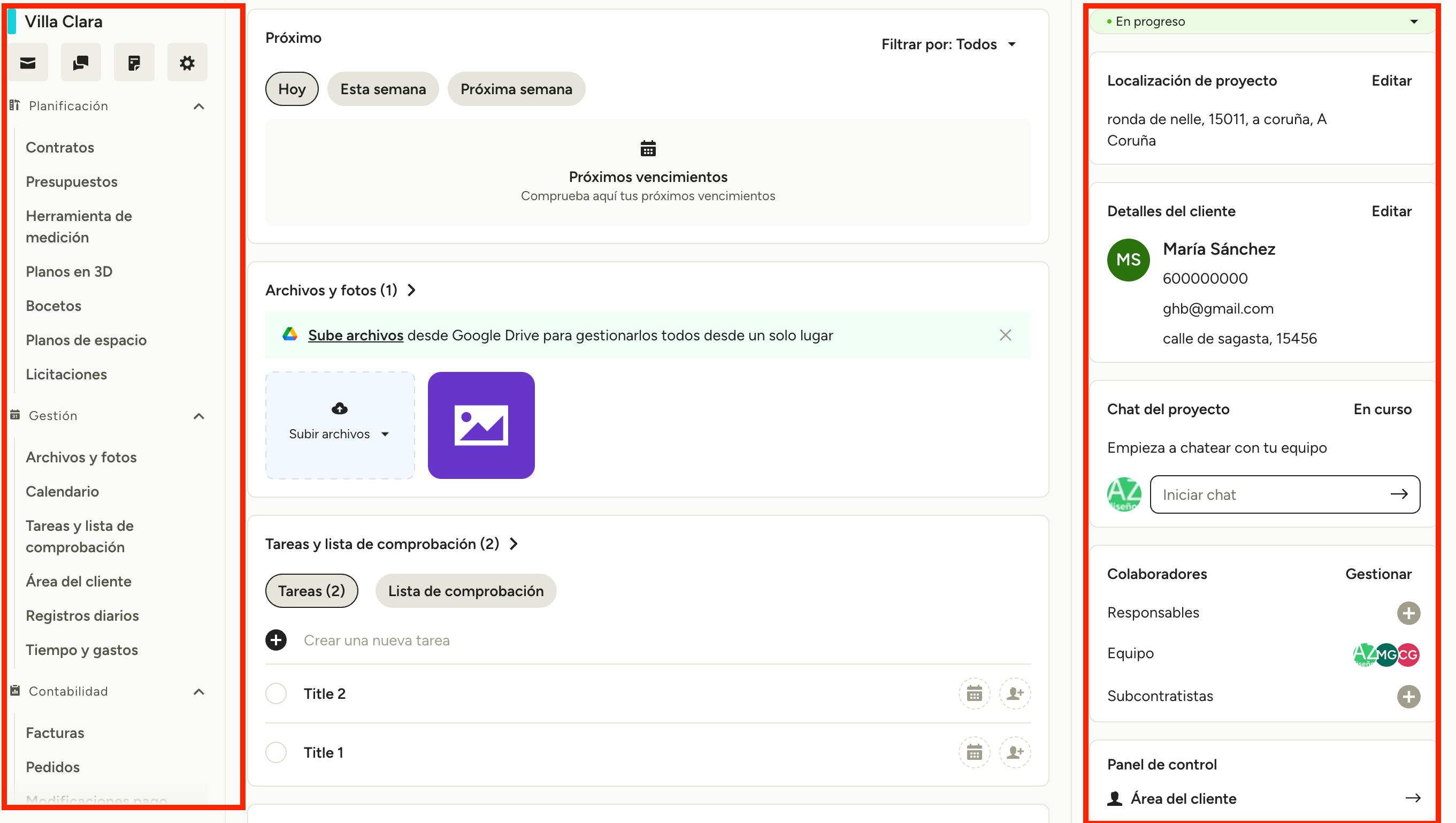Open the purple image file thumbnail
Screen dimensions: 1456x823
click(481, 425)
